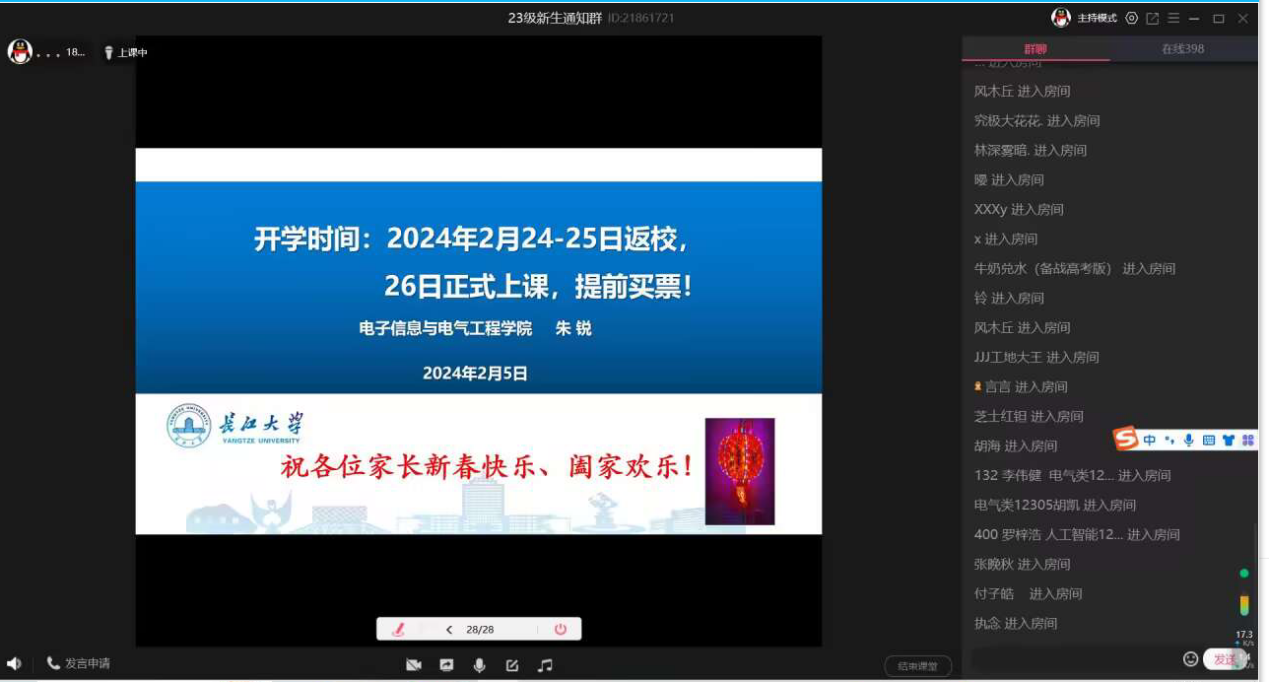Click the music note icon

point(545,665)
